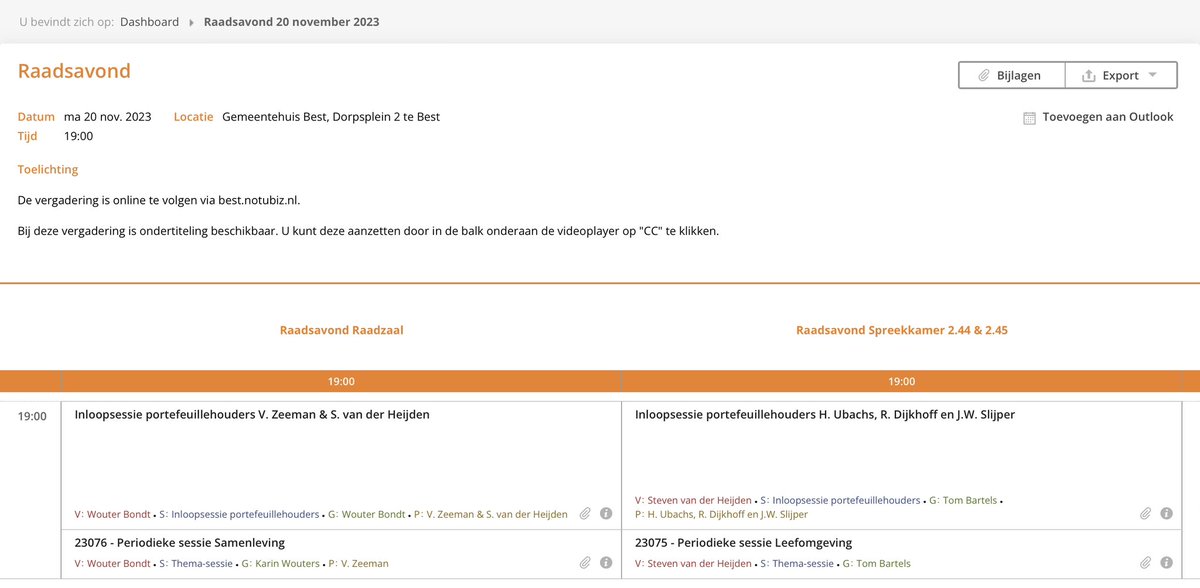The image size is (1200, 588).
Task: Click P: H. Ubachs, R. Dijkhoff en J.W. Slijper
Action: pos(721,514)
